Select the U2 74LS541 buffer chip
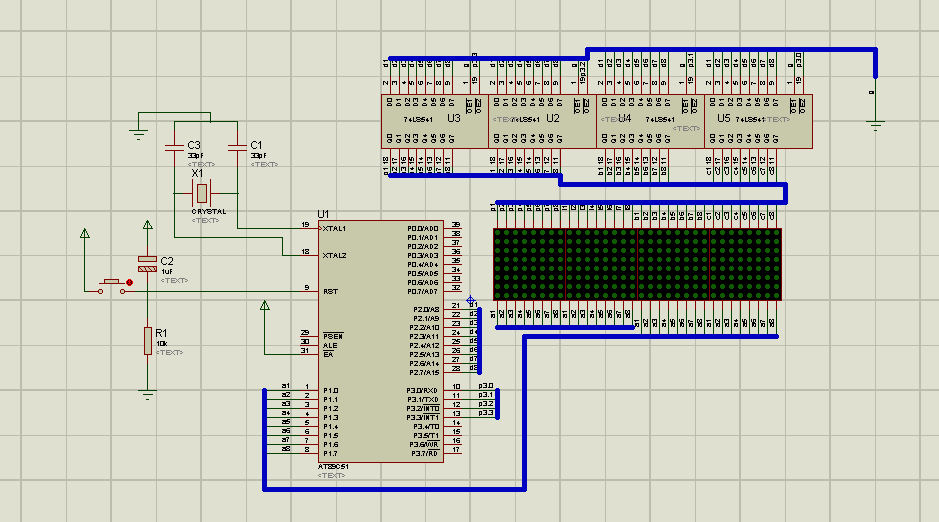Image resolution: width=939 pixels, height=522 pixels. pos(541,121)
